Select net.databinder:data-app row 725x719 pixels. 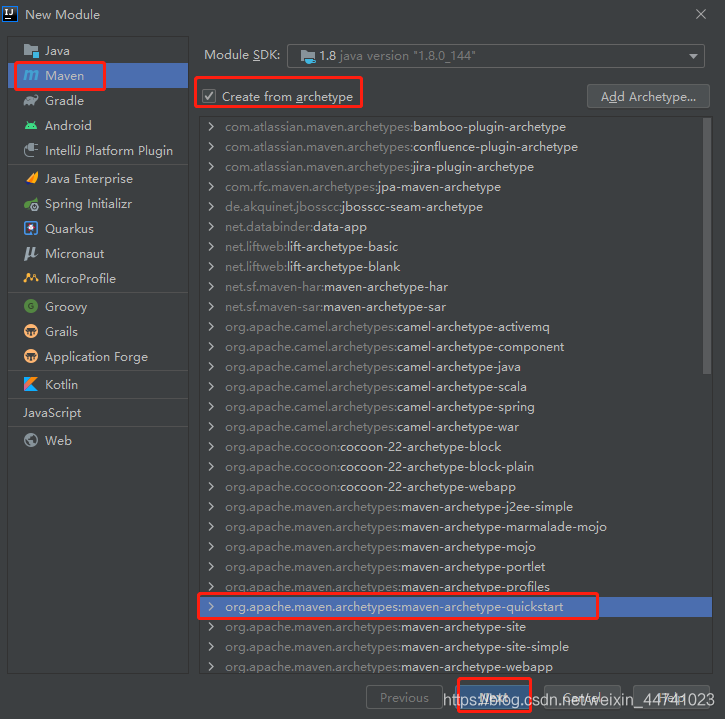coord(455,227)
